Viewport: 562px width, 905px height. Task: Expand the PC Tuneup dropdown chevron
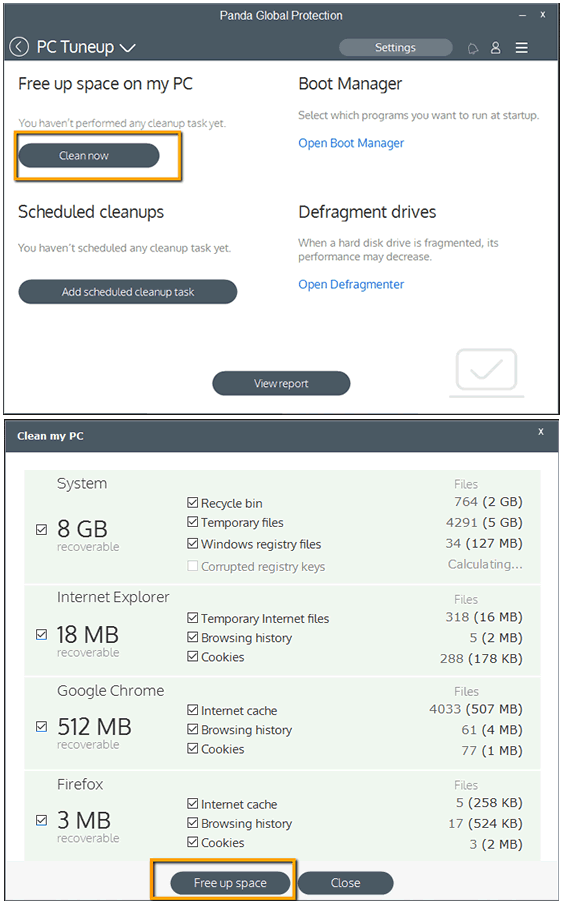128,48
